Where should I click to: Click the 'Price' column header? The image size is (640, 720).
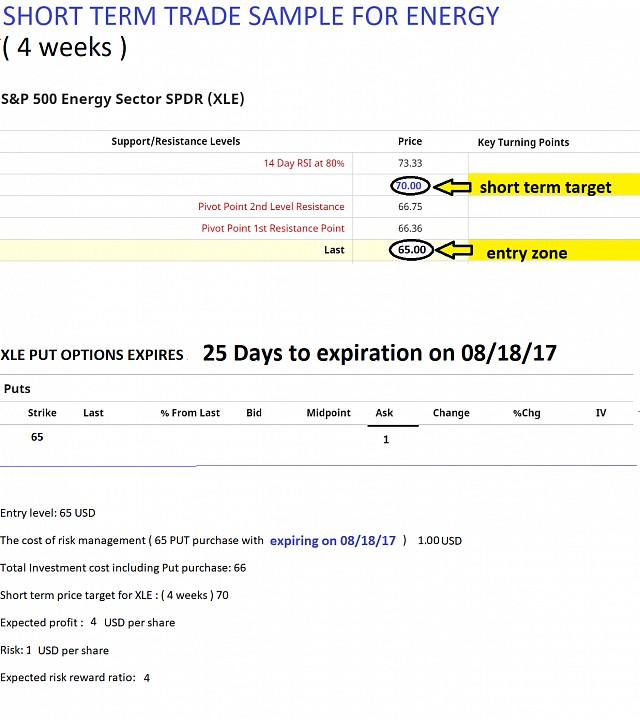click(410, 141)
